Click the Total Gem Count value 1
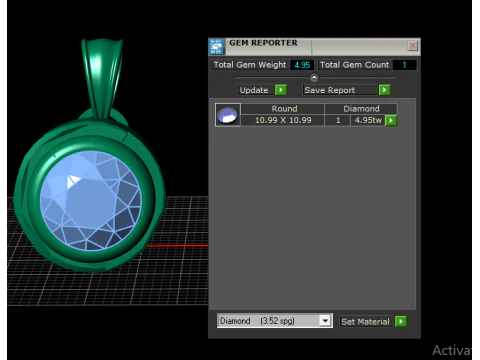 pos(404,65)
